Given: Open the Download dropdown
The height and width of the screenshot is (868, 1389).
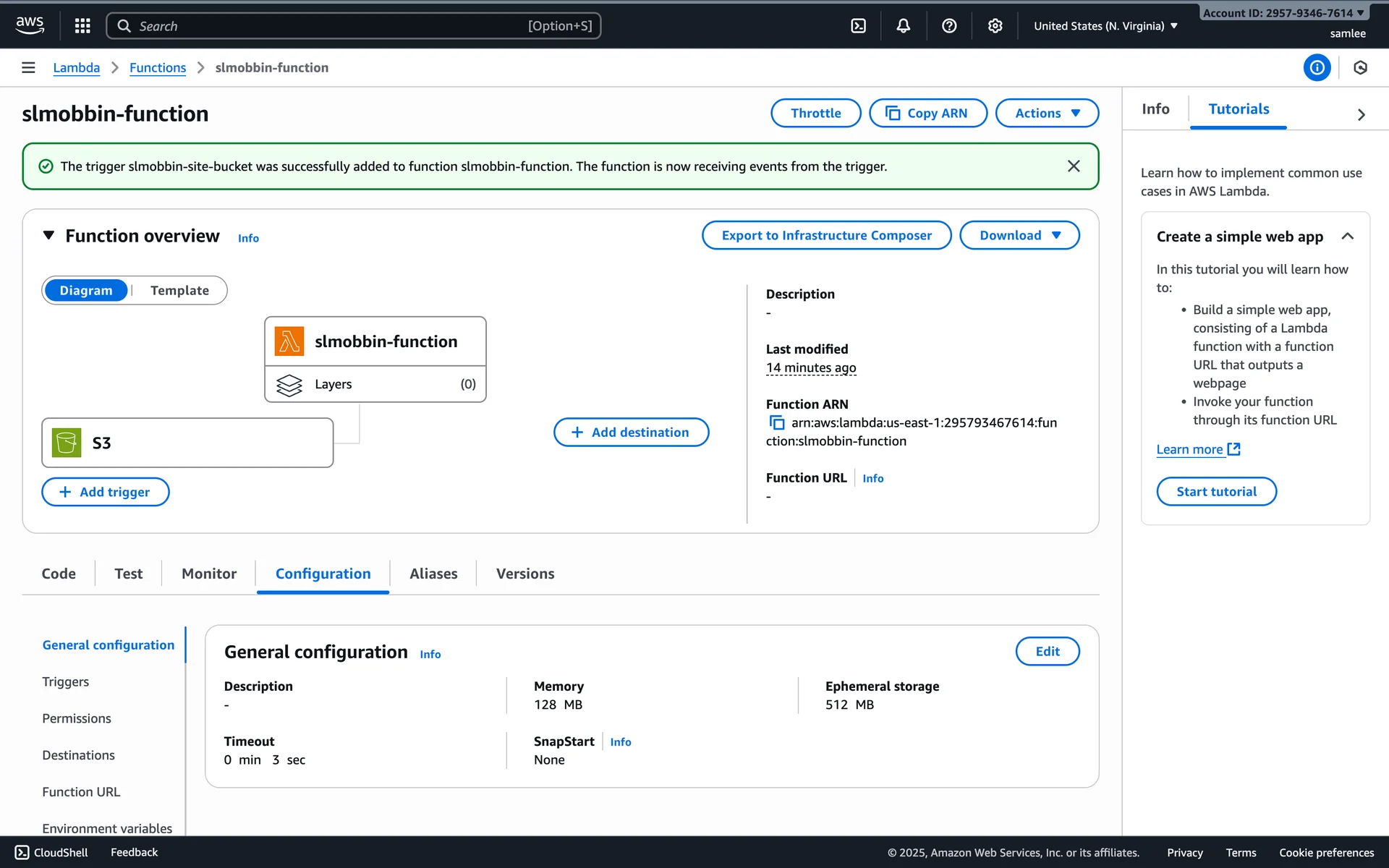Looking at the screenshot, I should point(1019,235).
